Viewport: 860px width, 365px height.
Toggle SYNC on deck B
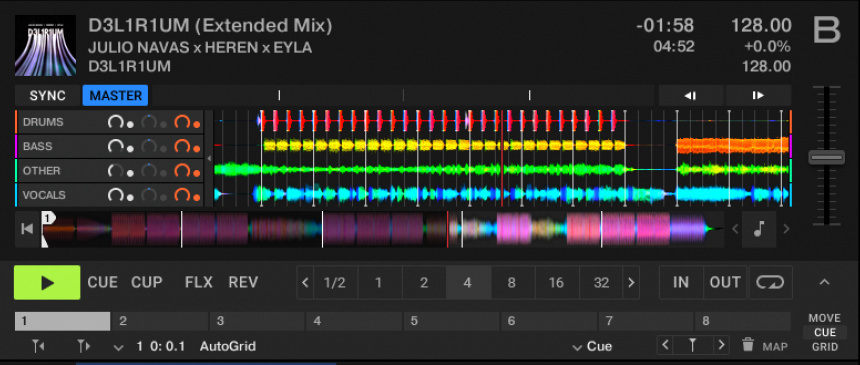pos(48,96)
